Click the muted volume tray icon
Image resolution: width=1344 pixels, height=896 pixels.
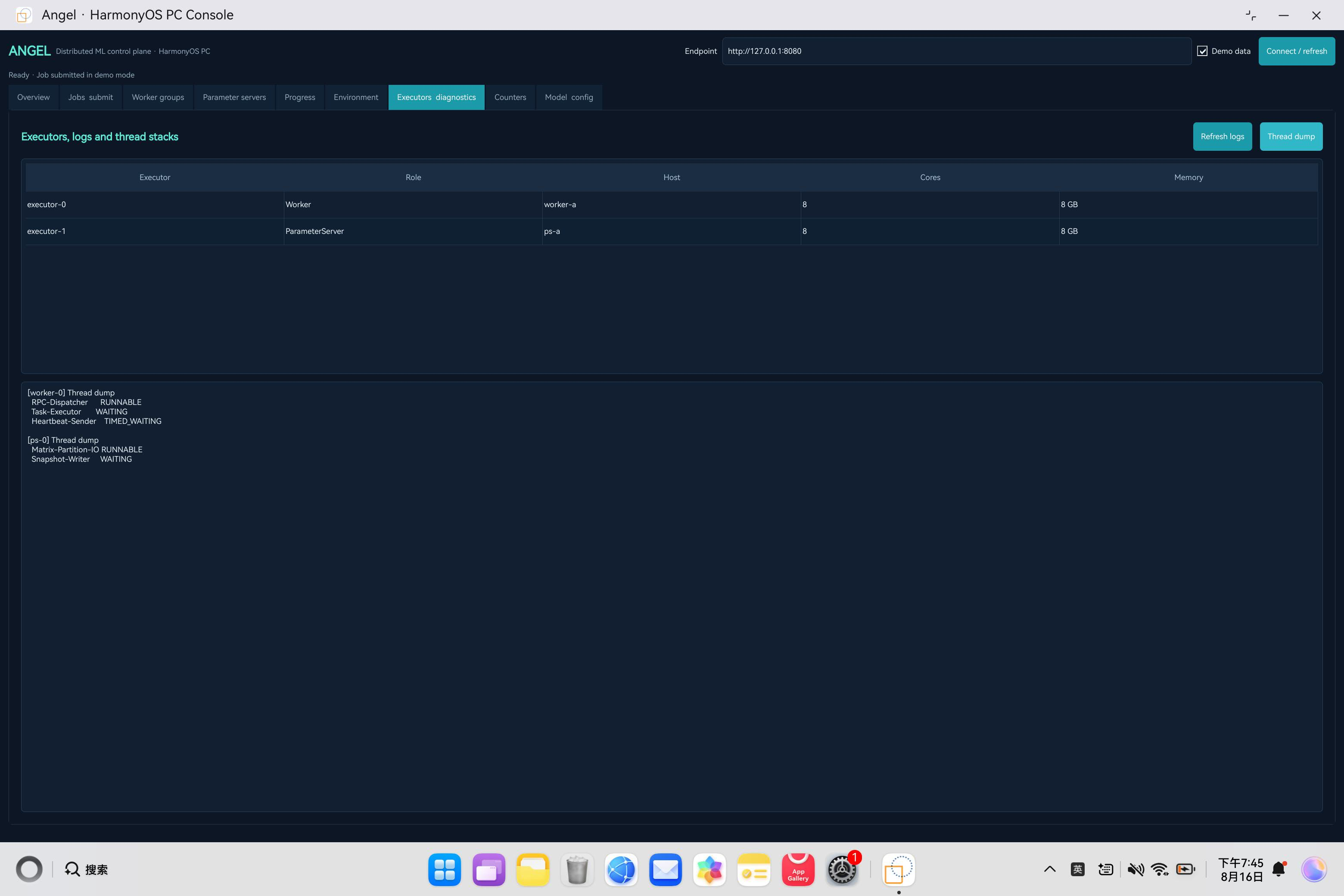(1136, 870)
